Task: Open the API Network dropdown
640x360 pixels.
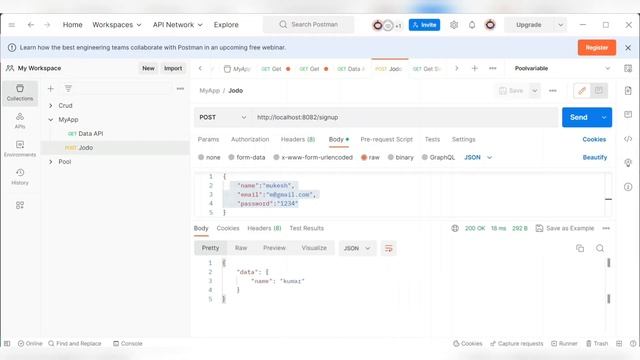Action: point(178,25)
